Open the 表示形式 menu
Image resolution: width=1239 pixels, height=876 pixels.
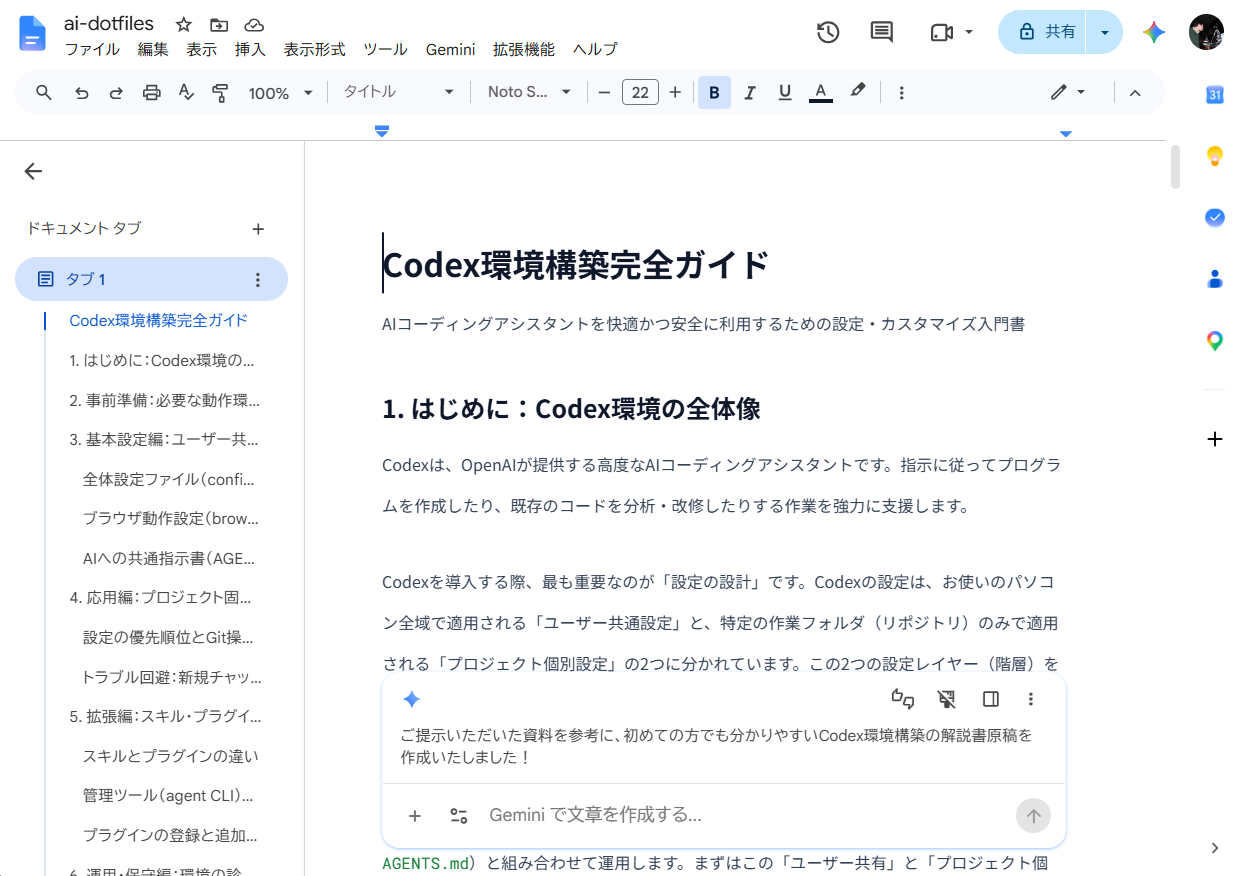tap(314, 49)
